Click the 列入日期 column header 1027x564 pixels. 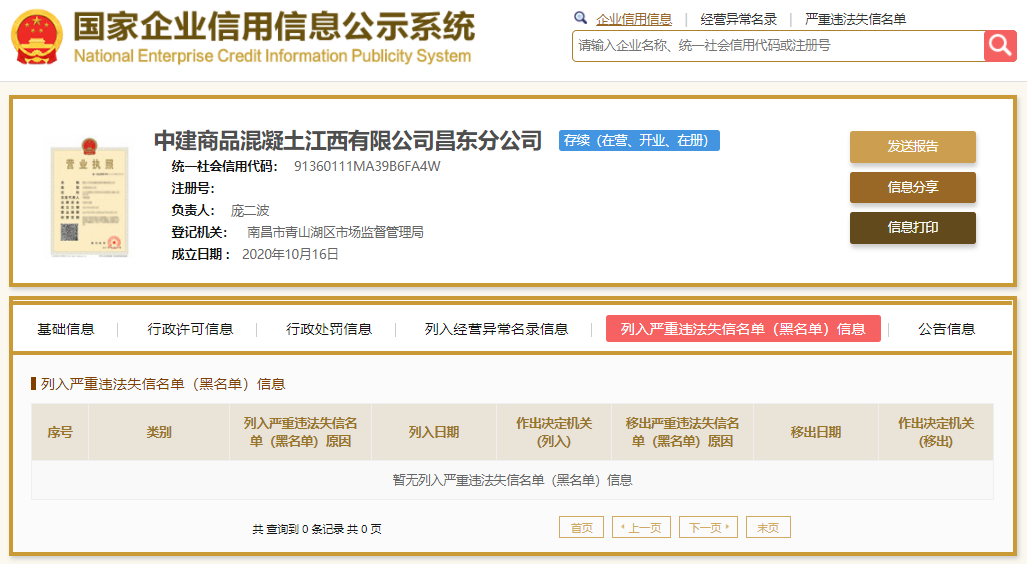pyautogui.click(x=434, y=432)
